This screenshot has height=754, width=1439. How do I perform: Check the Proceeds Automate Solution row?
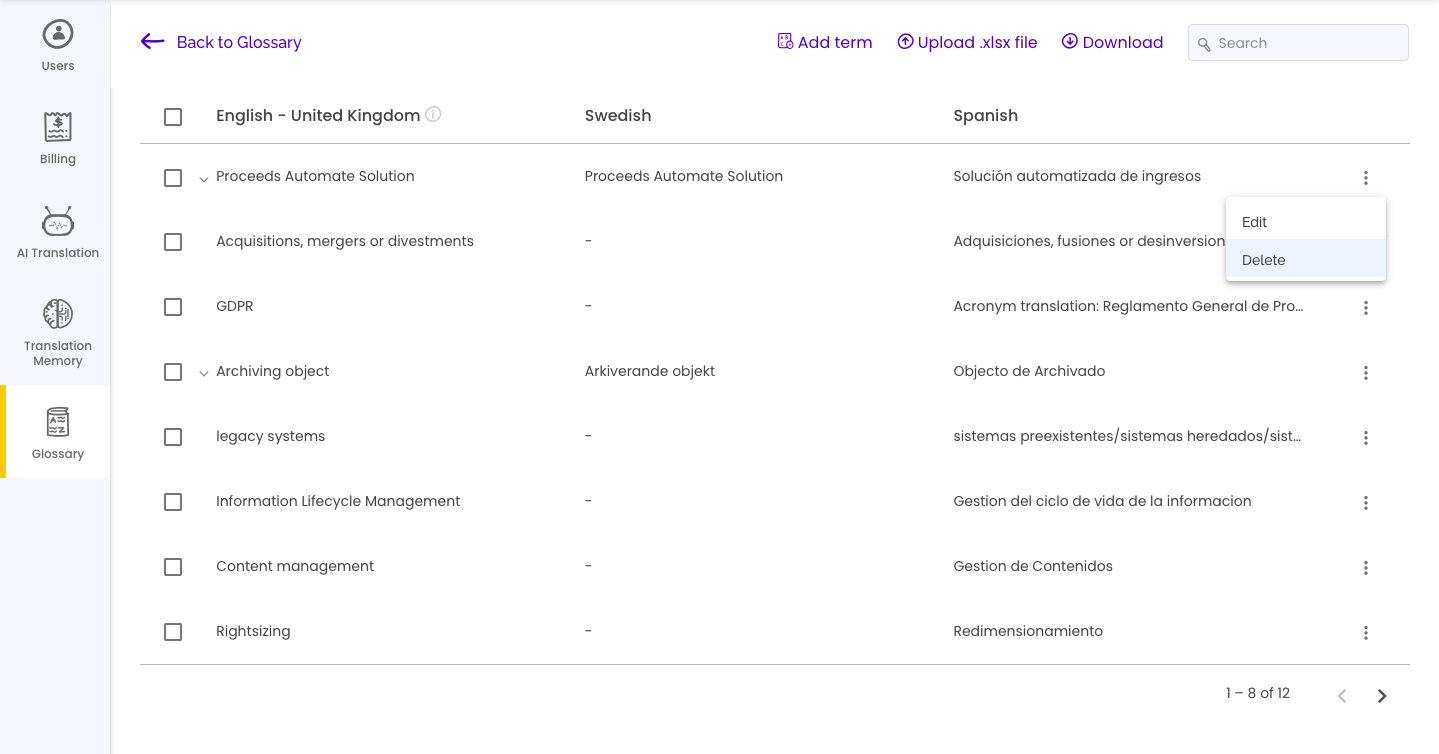[x=173, y=178]
